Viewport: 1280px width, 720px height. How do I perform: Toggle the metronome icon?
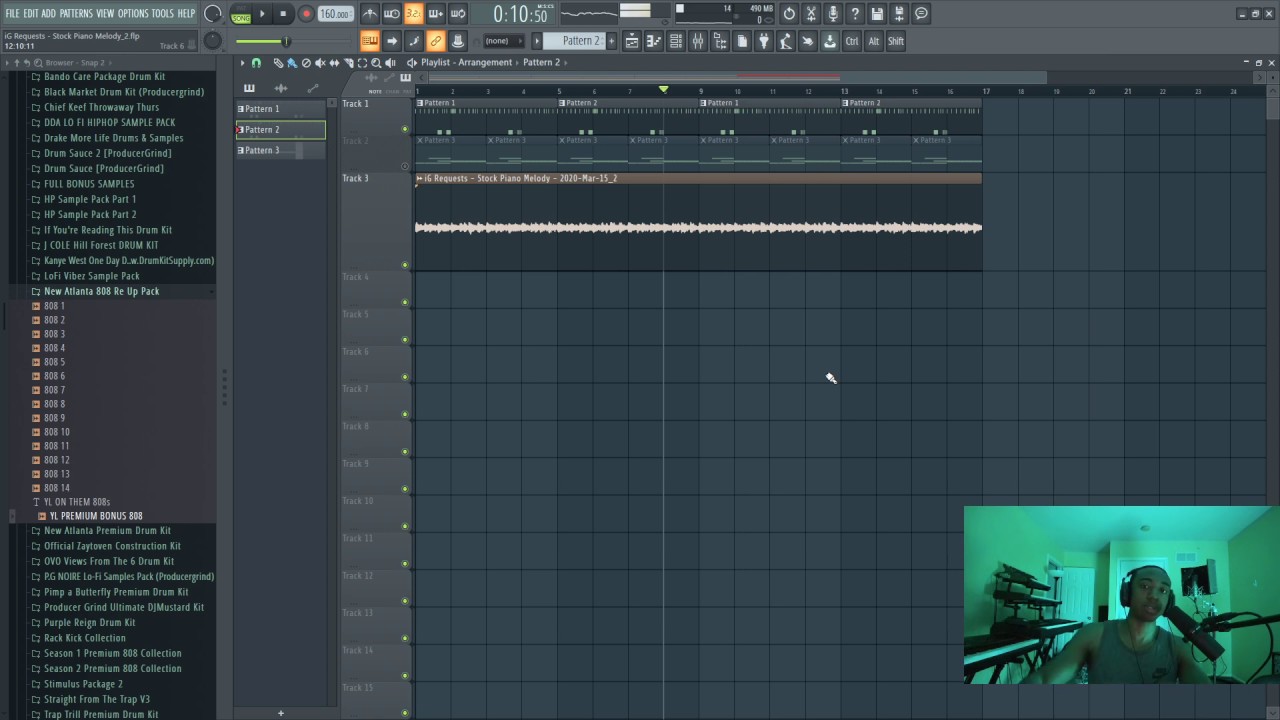click(x=370, y=14)
